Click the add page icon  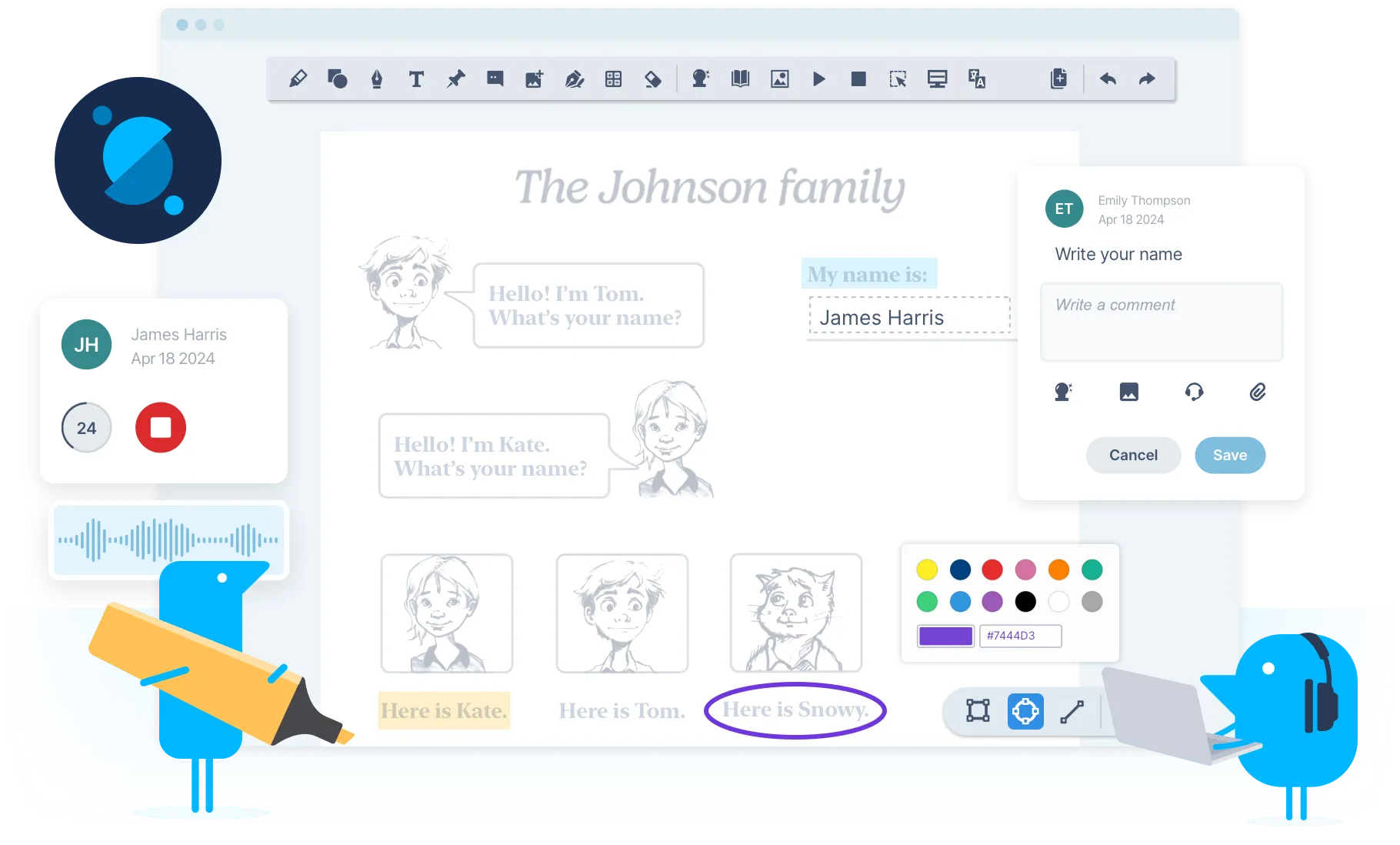coord(1058,78)
